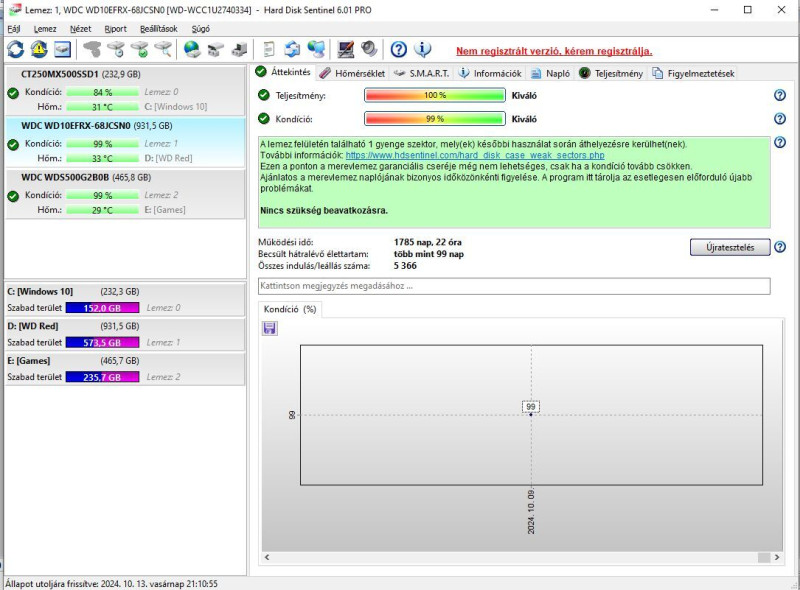The image size is (800, 590).
Task: Click the two grey drives toolbar icon
Action: (x=215, y=50)
